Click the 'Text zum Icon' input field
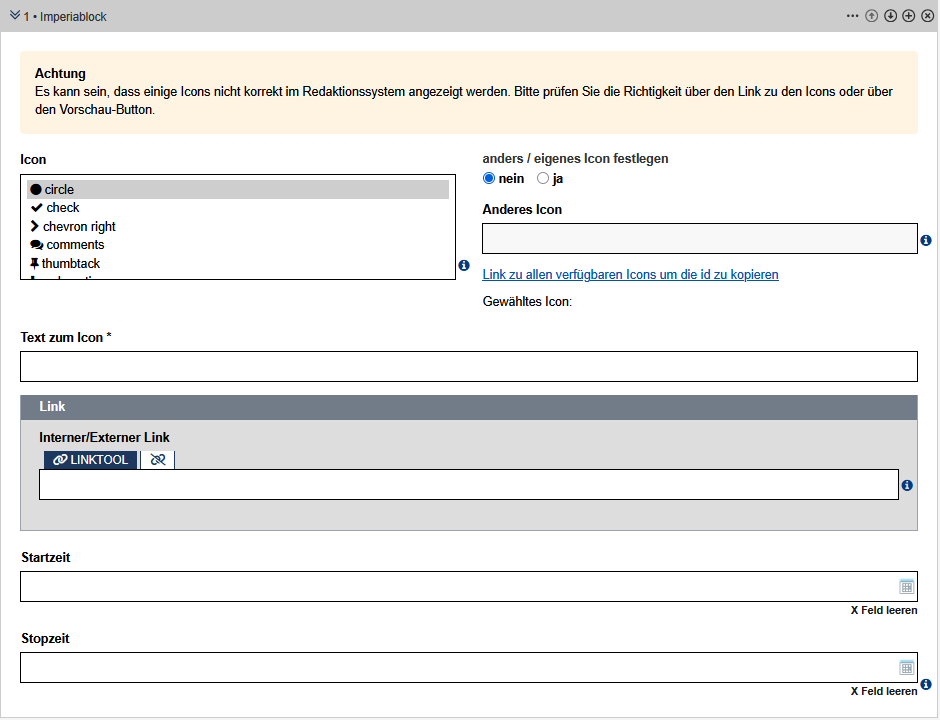The width and height of the screenshot is (940, 720). [x=468, y=367]
